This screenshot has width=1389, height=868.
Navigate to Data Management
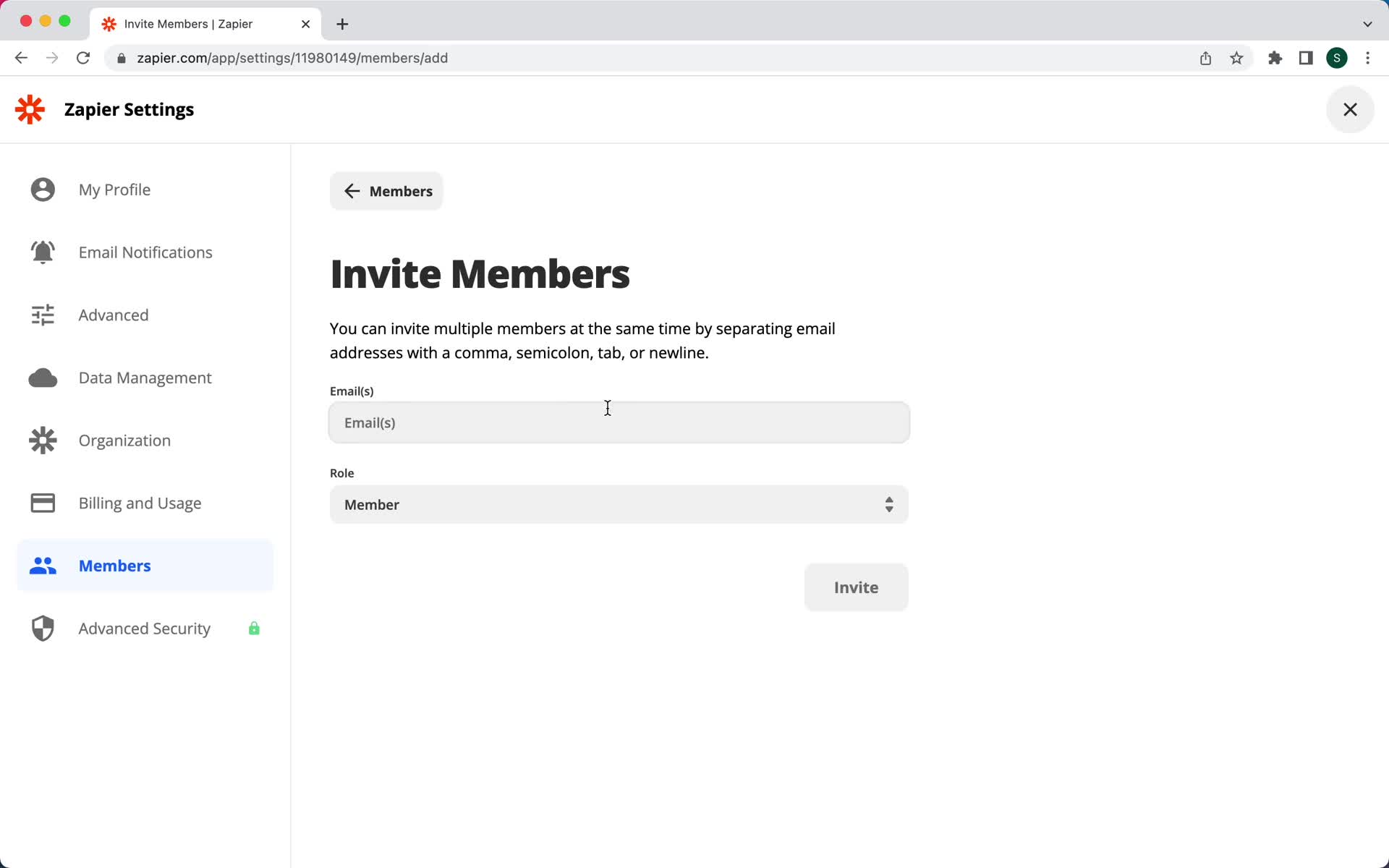click(x=145, y=377)
